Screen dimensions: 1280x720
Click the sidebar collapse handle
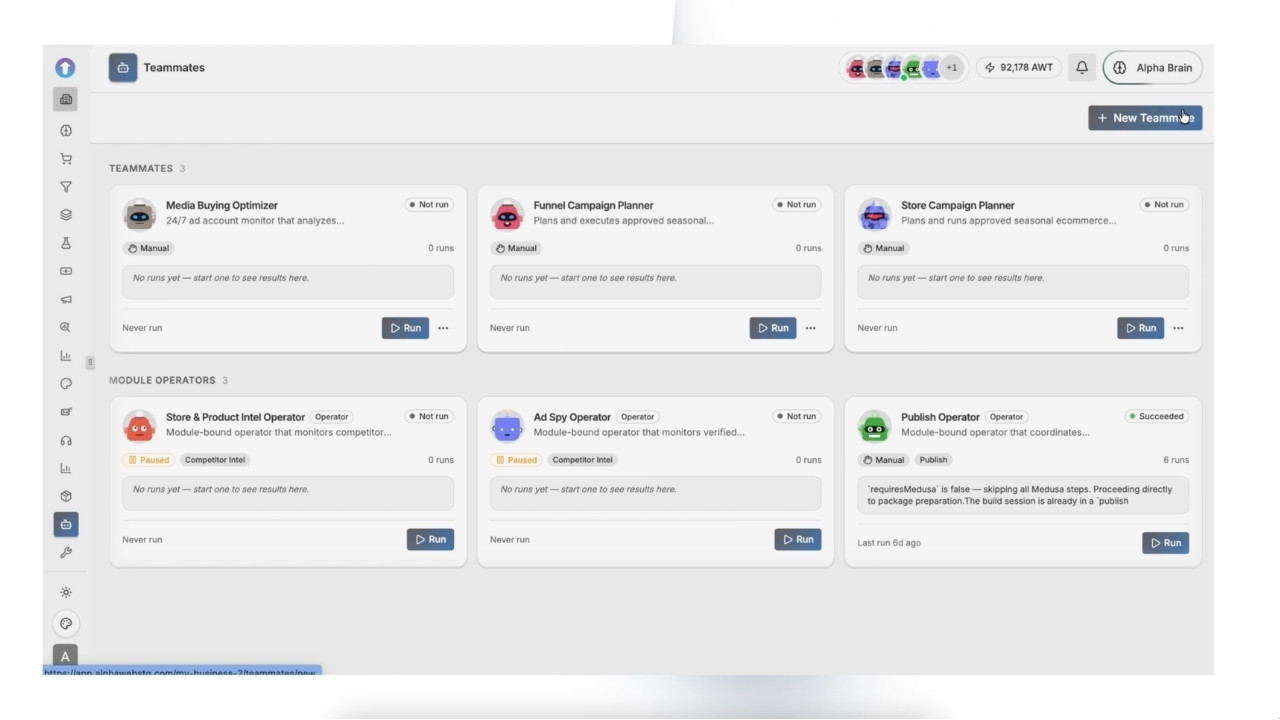tap(90, 362)
